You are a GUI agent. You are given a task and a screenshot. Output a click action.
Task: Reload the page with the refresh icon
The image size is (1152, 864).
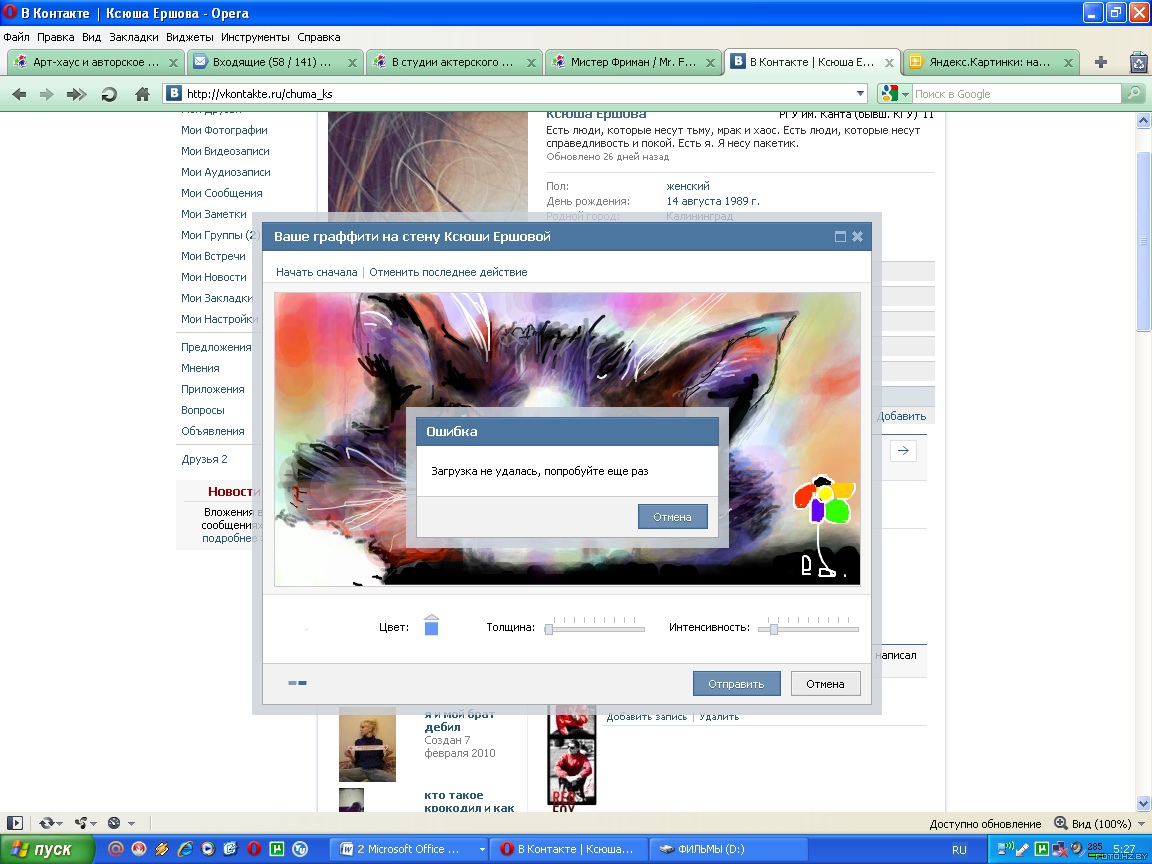click(x=109, y=94)
